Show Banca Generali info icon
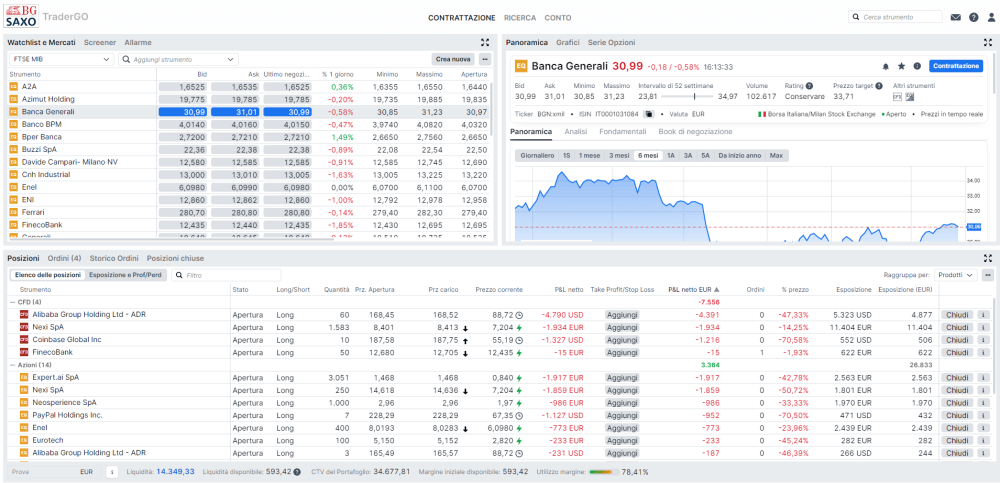The height and width of the screenshot is (483, 1000). [x=917, y=66]
